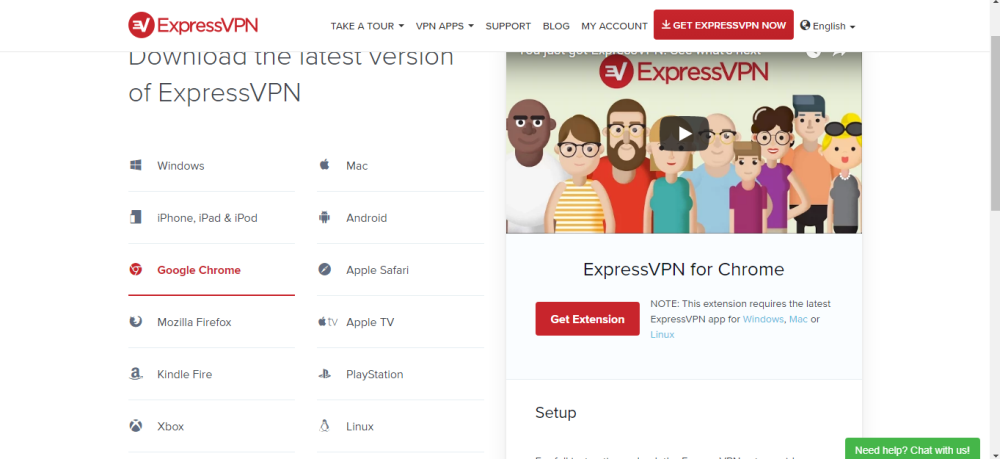Click the Kindle Fire Amazon icon

[x=135, y=374]
